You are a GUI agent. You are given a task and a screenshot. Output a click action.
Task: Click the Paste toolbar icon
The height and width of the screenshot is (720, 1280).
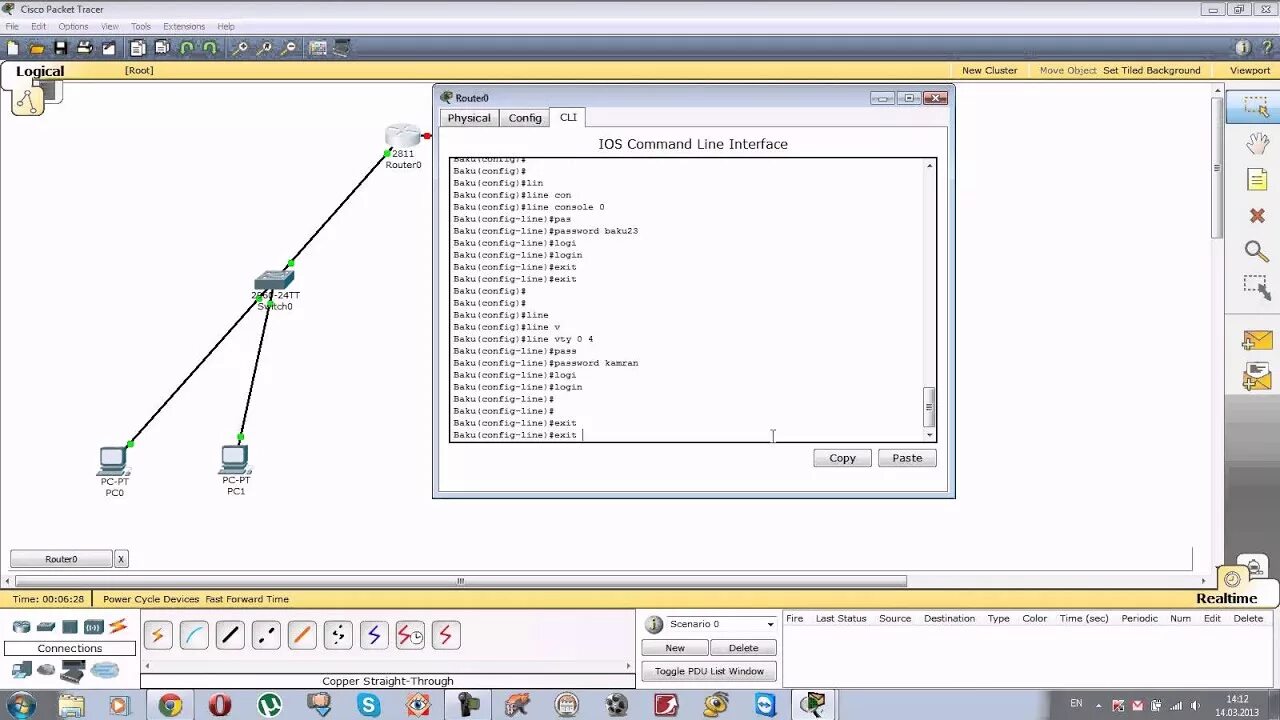coord(162,47)
